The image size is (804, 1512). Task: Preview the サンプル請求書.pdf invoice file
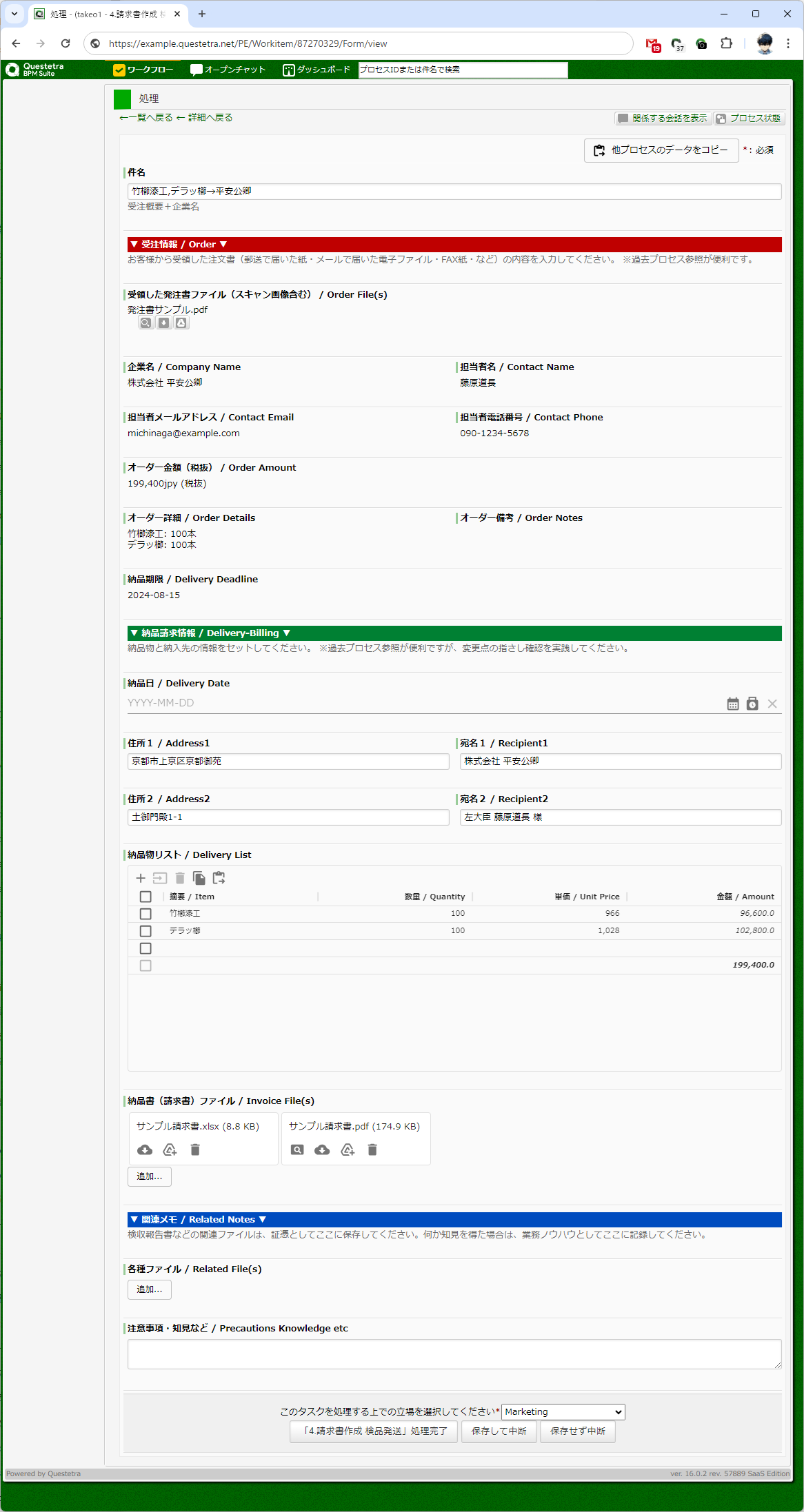(297, 1150)
